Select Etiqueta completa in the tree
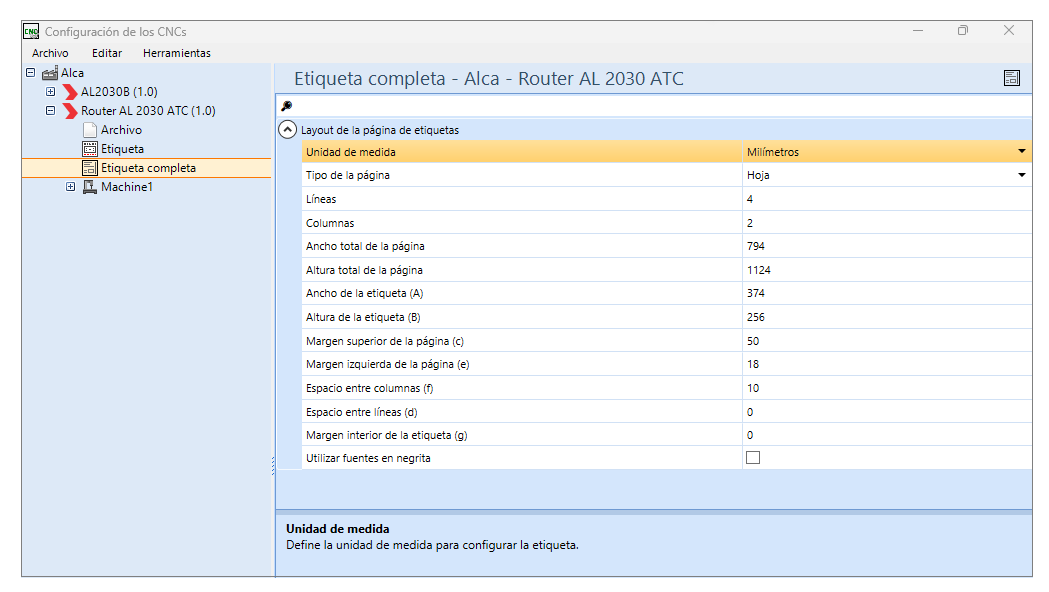Image resolution: width=1049 pixels, height=592 pixels. (149, 168)
